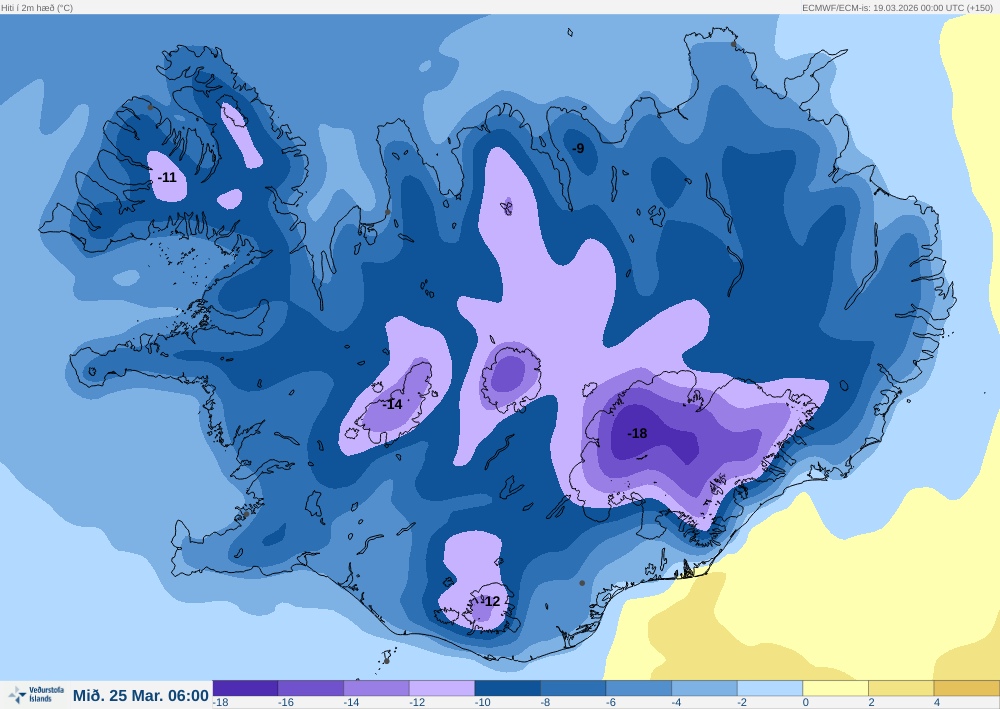Pick the darkest purple legend swatch
Viewport: 1000px width, 709px height.
pyautogui.click(x=246, y=688)
